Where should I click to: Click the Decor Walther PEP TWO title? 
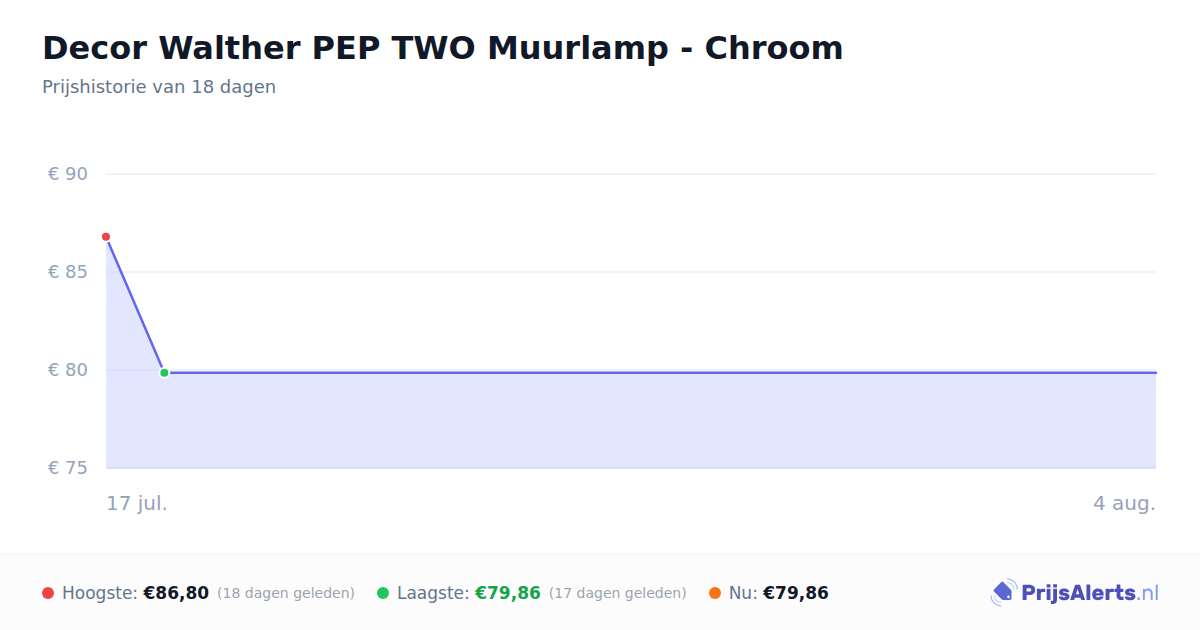tap(443, 47)
